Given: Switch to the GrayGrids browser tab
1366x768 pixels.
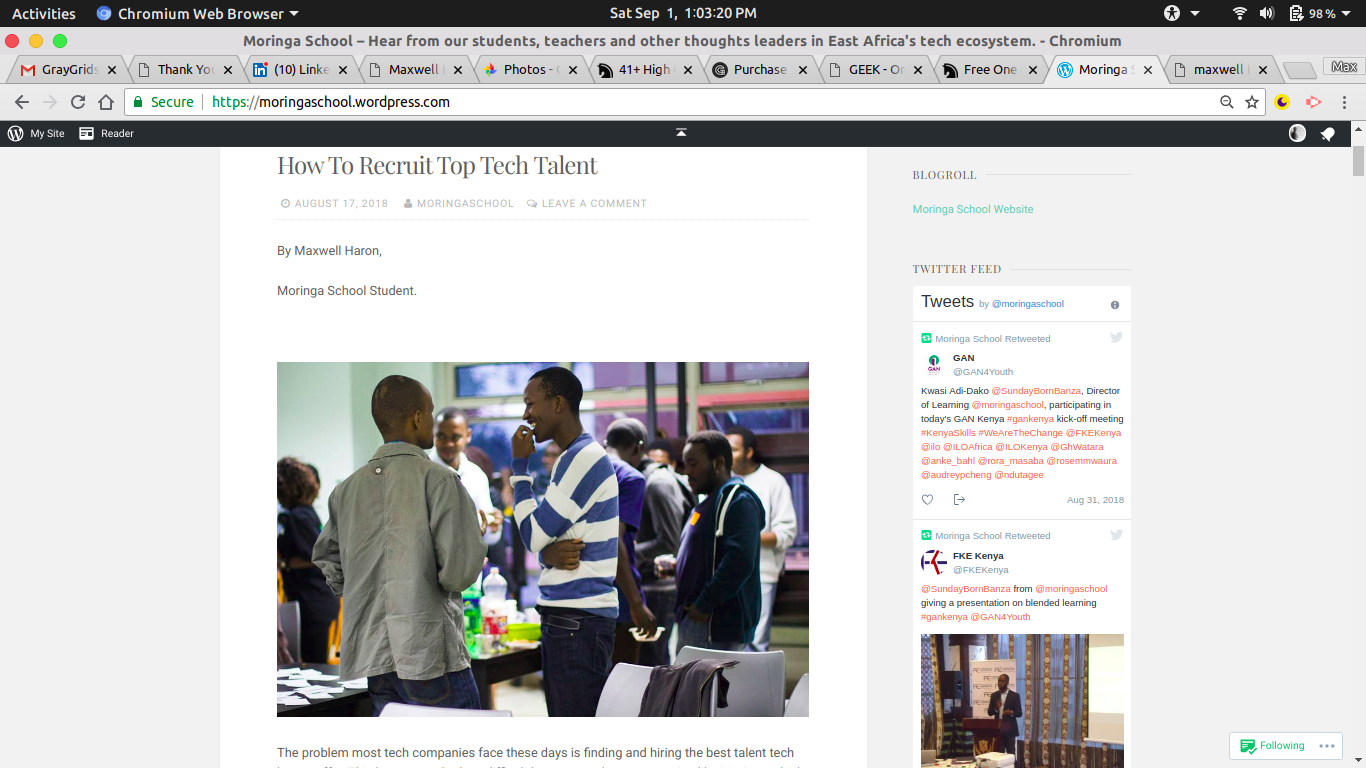Looking at the screenshot, I should [68, 70].
